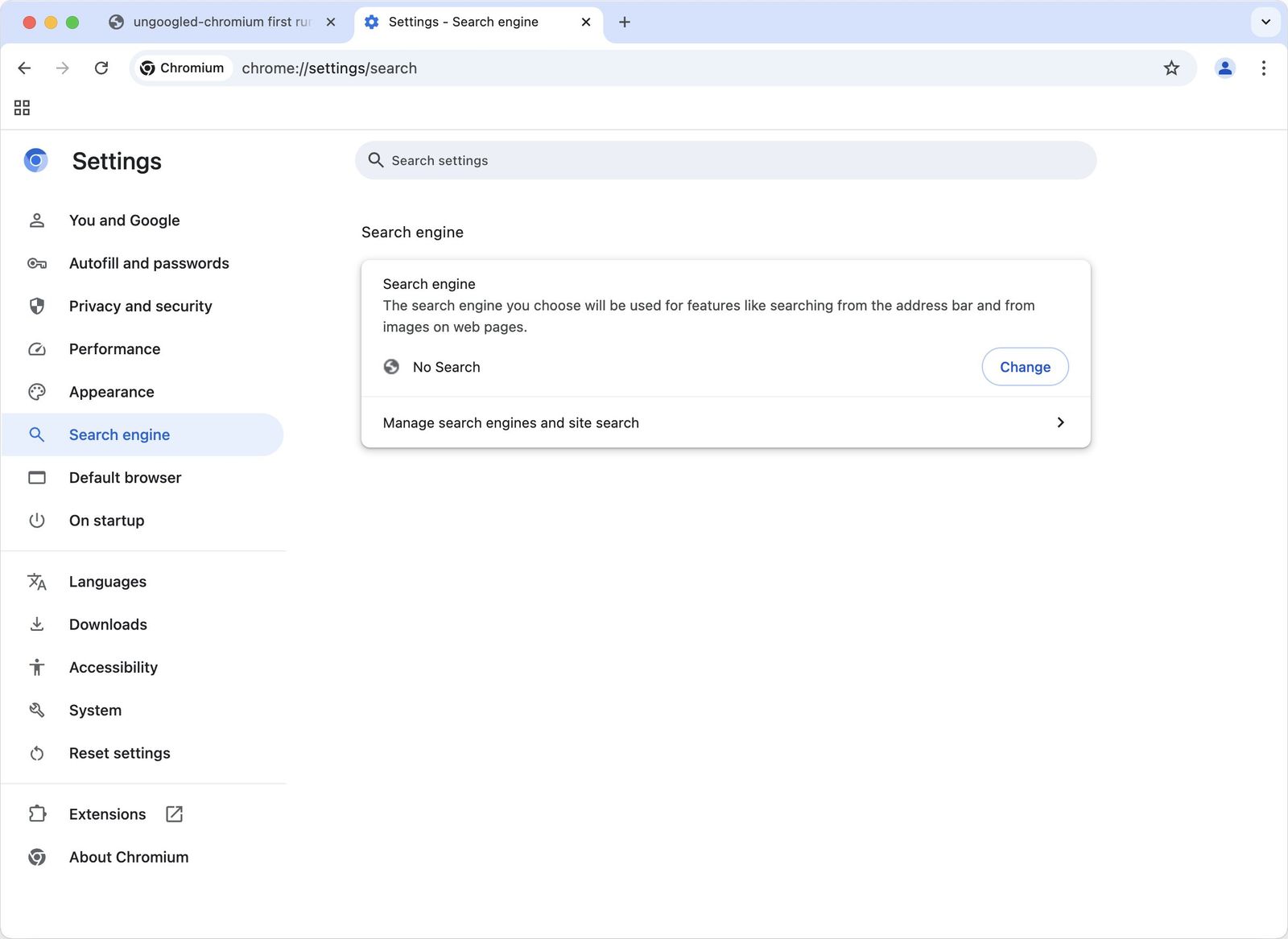
Task: Open the three-dot Chromium menu
Action: click(x=1264, y=68)
